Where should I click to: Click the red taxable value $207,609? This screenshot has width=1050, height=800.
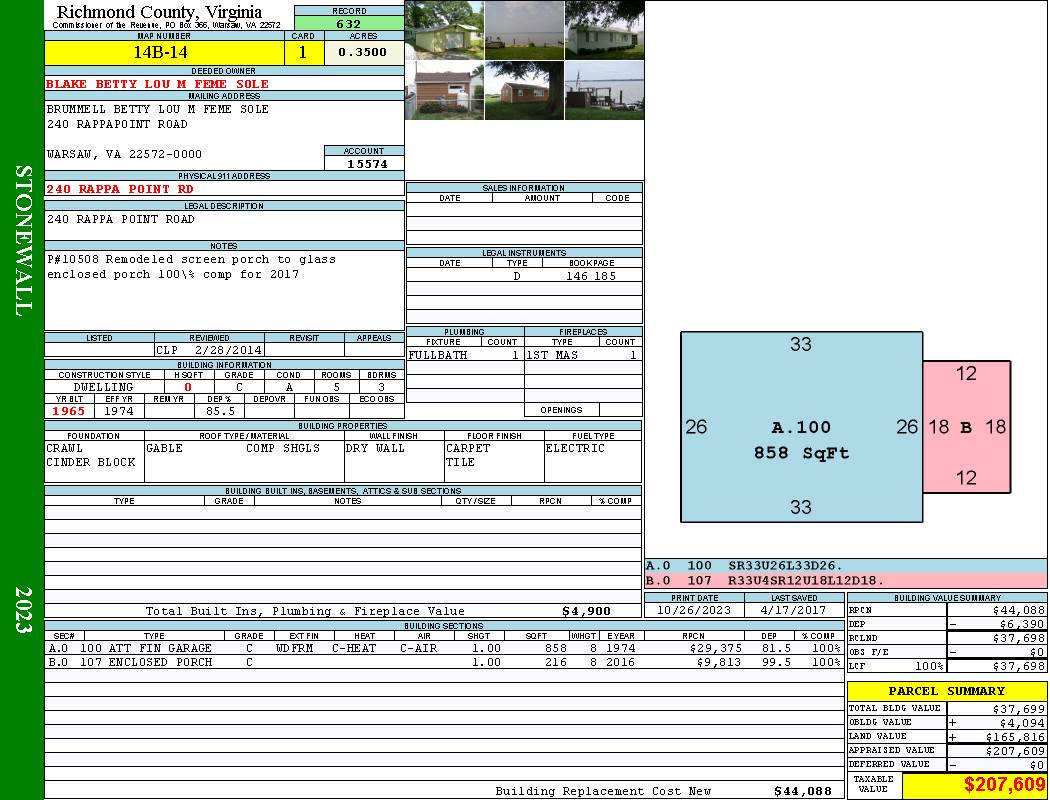coord(974,785)
